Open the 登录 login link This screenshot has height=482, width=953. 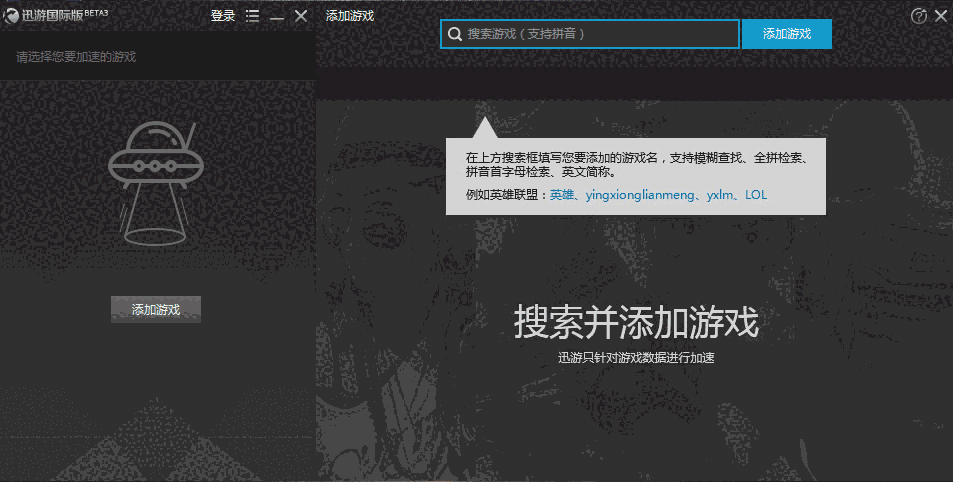tap(222, 16)
